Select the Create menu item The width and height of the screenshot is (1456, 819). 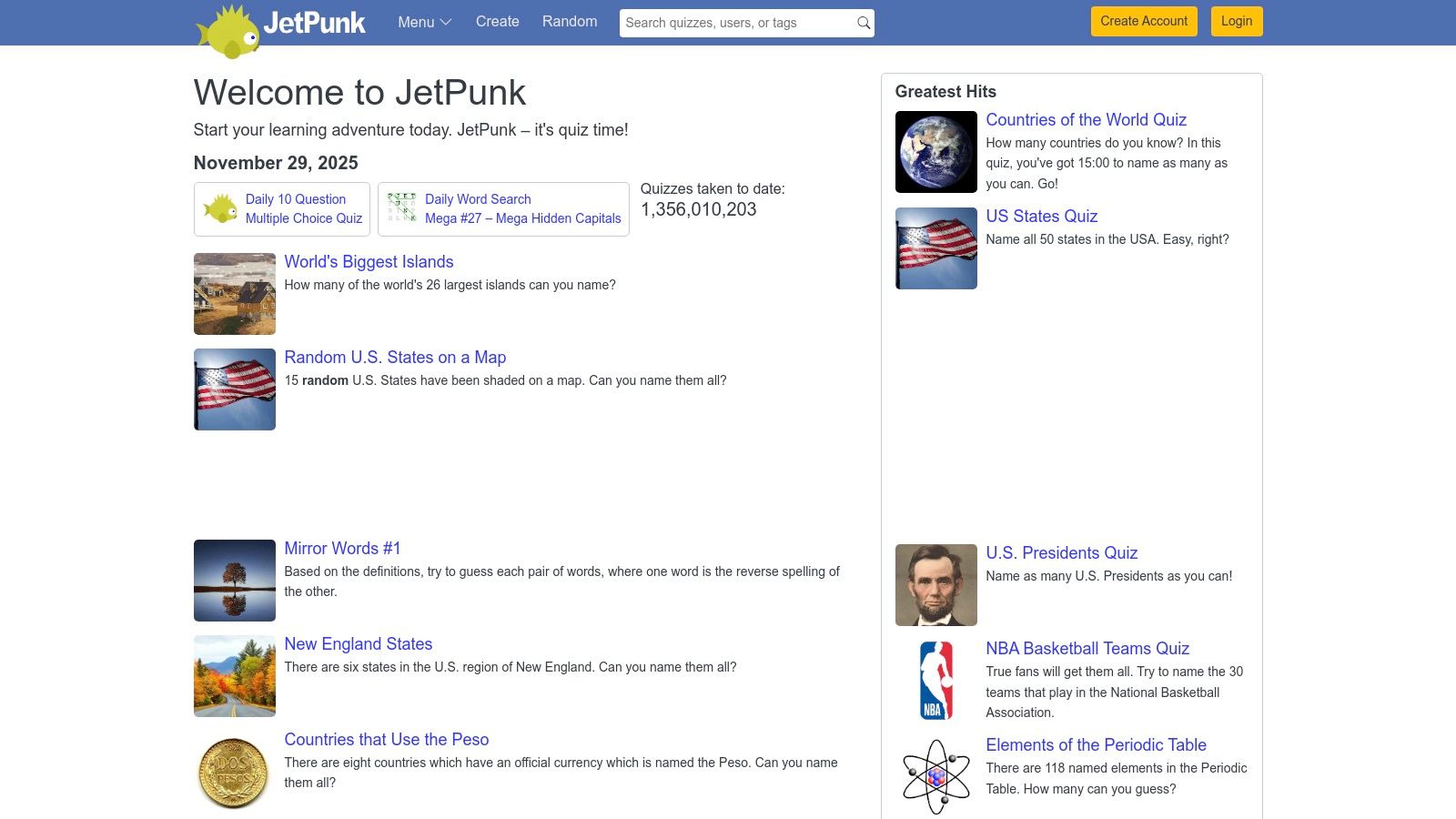coord(497,22)
